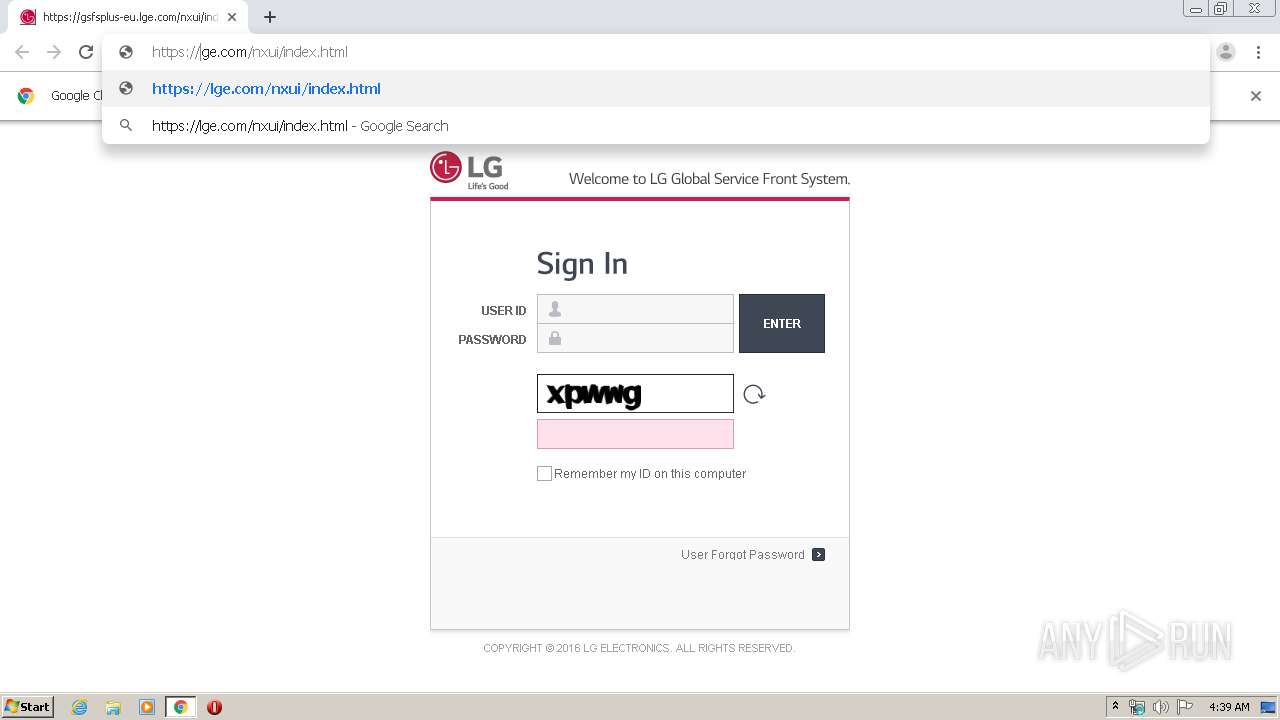Close the gsfsplus-eu.lge.com tab
The width and height of the screenshot is (1280, 720).
[232, 17]
